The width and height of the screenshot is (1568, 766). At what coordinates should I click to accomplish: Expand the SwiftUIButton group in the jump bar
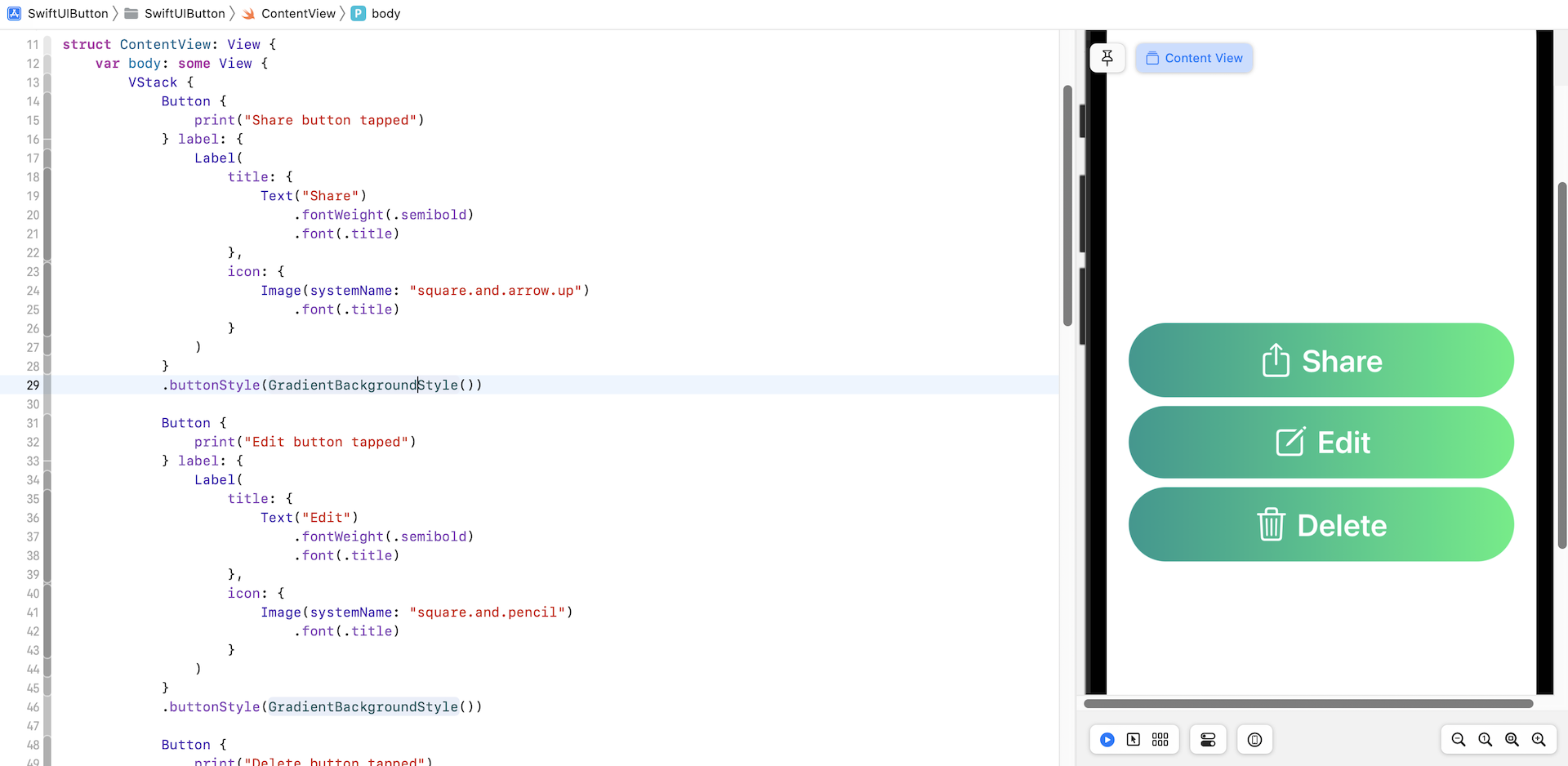[184, 13]
